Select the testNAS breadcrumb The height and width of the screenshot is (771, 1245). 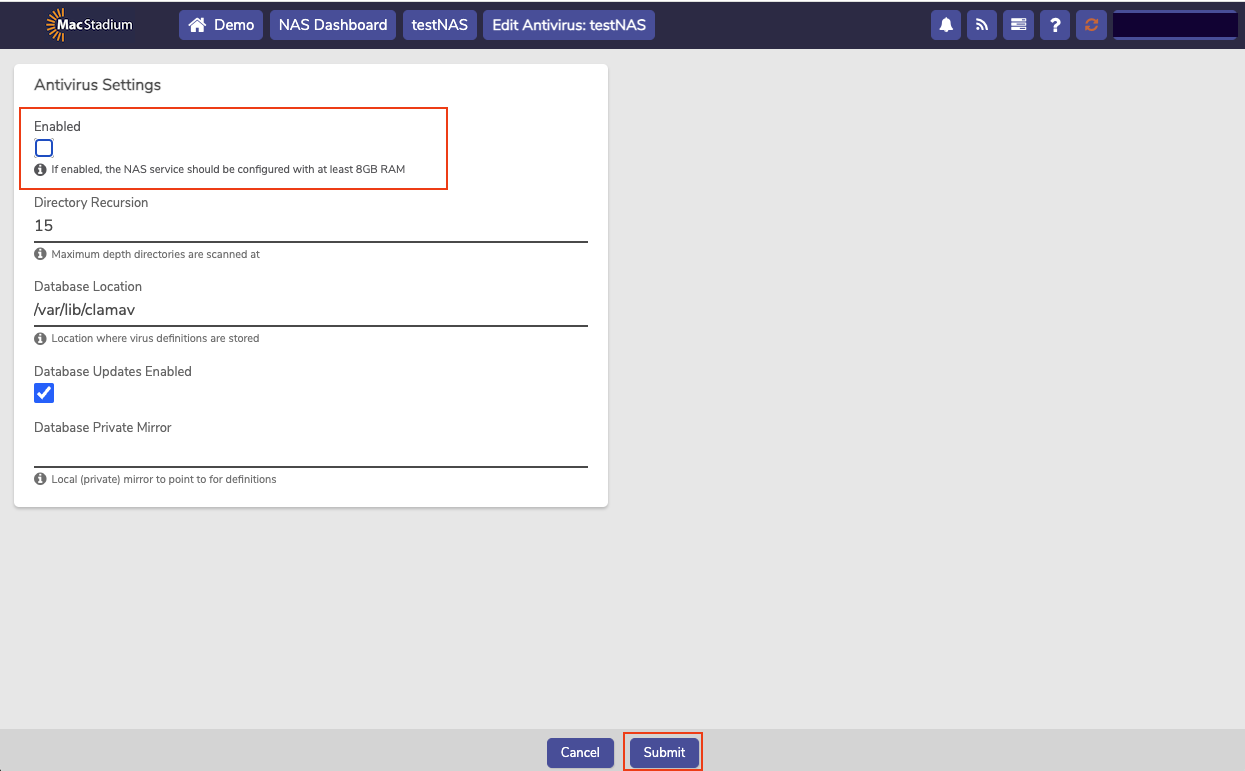[439, 25]
